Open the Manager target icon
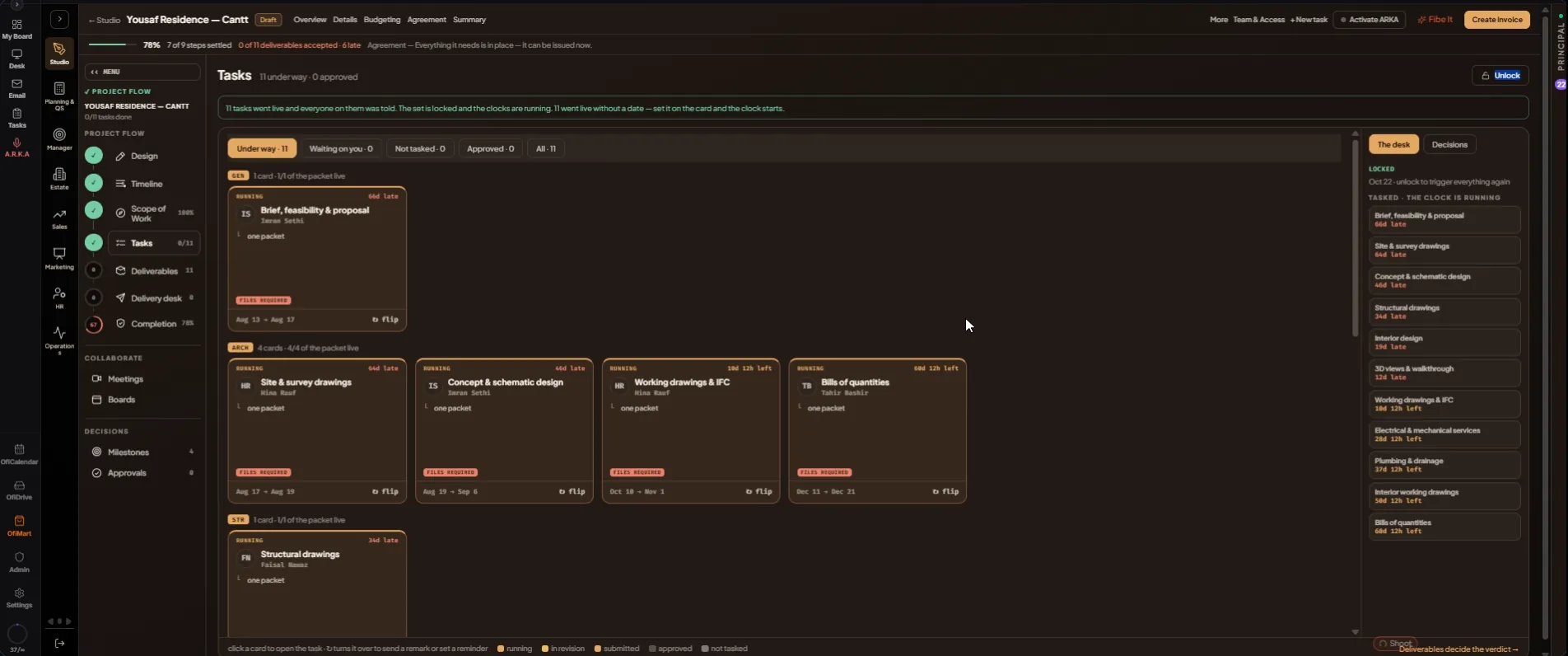1568x656 pixels. click(x=59, y=134)
